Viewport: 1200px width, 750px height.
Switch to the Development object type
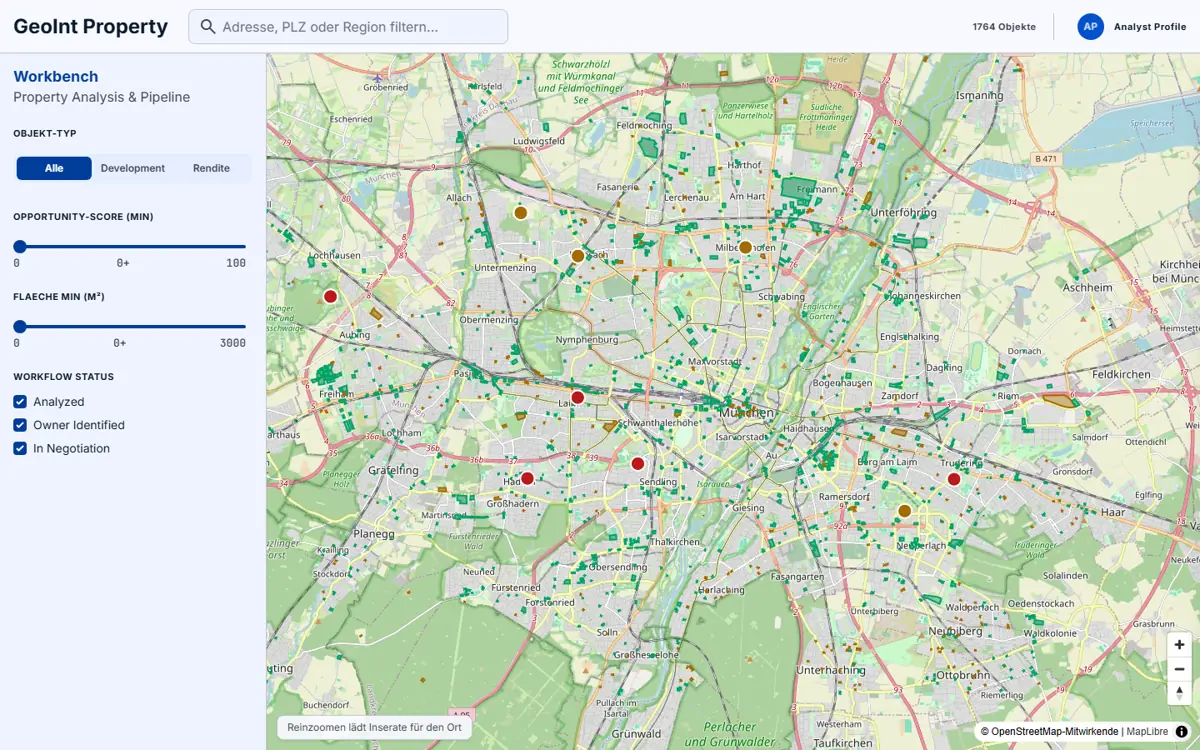(x=133, y=168)
